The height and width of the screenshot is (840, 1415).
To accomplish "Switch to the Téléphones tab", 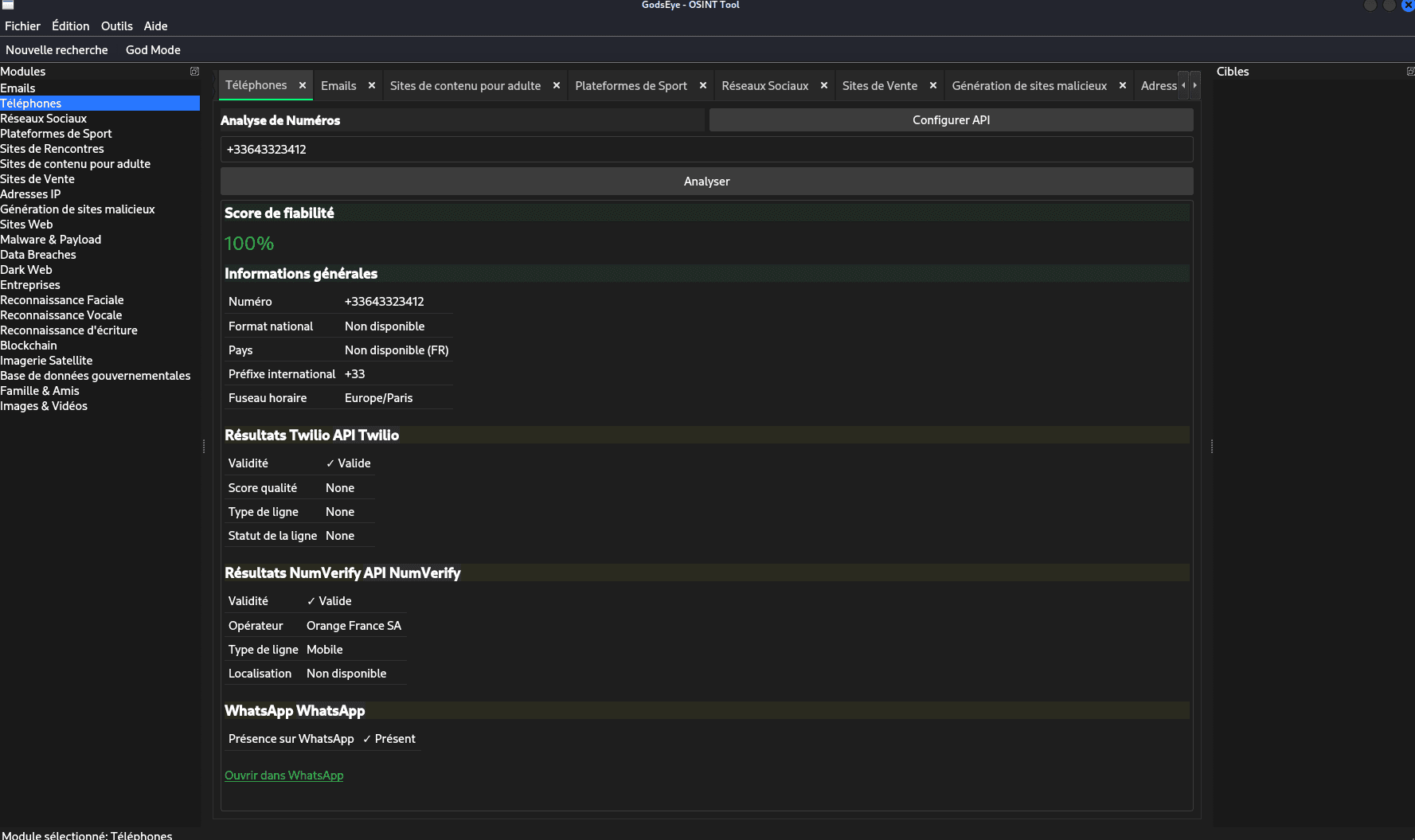I will [256, 85].
